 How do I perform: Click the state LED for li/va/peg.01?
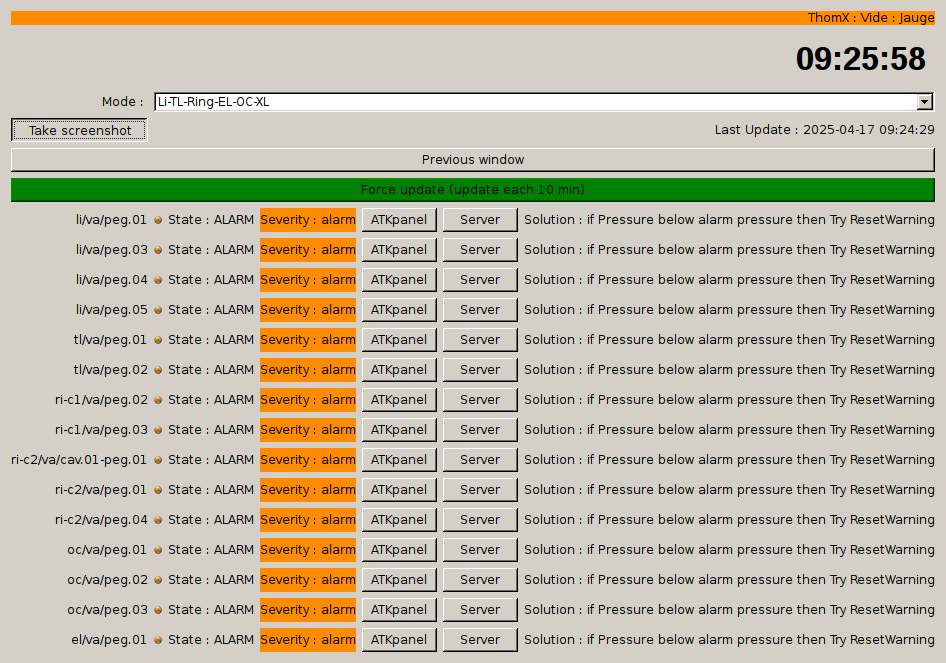click(x=158, y=220)
